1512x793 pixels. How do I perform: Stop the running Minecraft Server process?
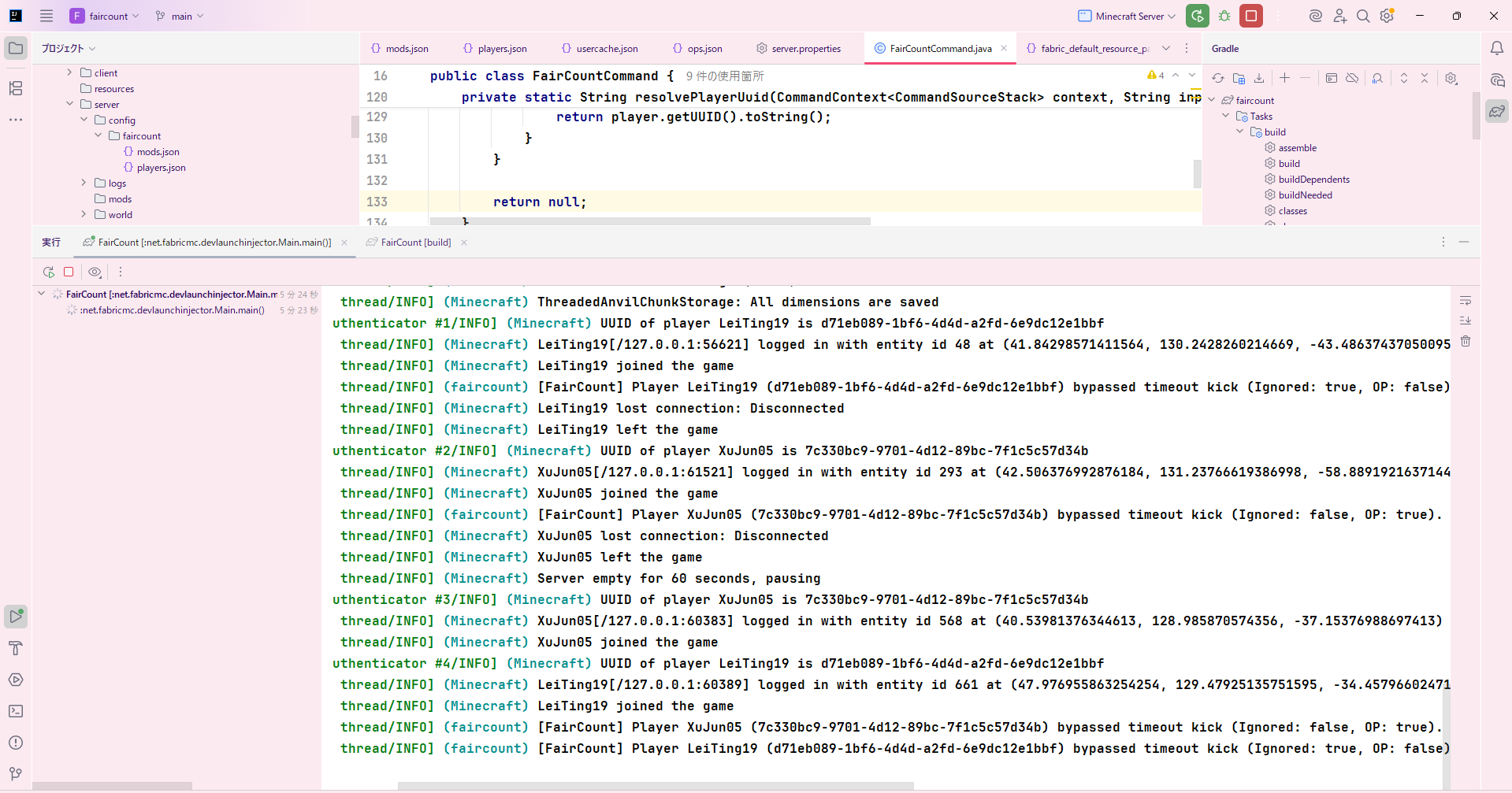(x=1251, y=16)
